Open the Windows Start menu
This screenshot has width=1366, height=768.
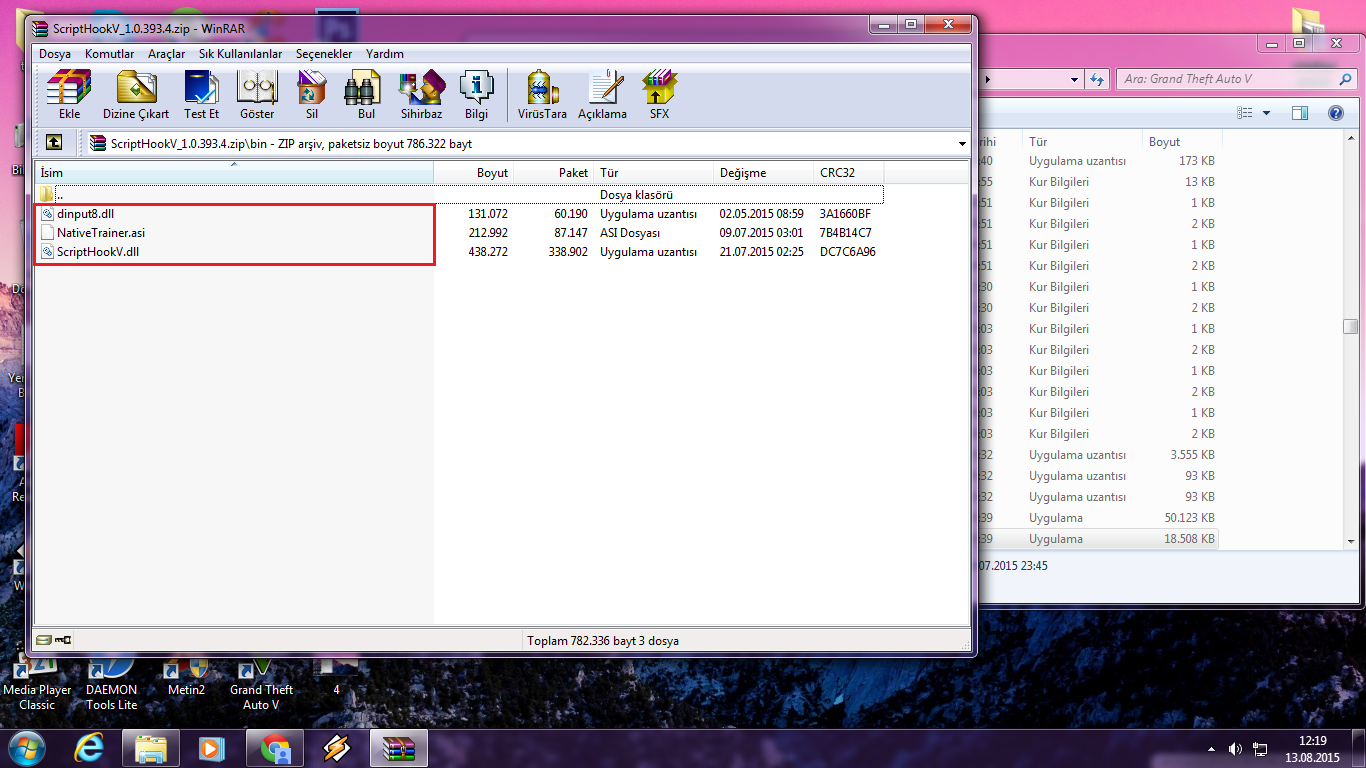click(x=25, y=747)
